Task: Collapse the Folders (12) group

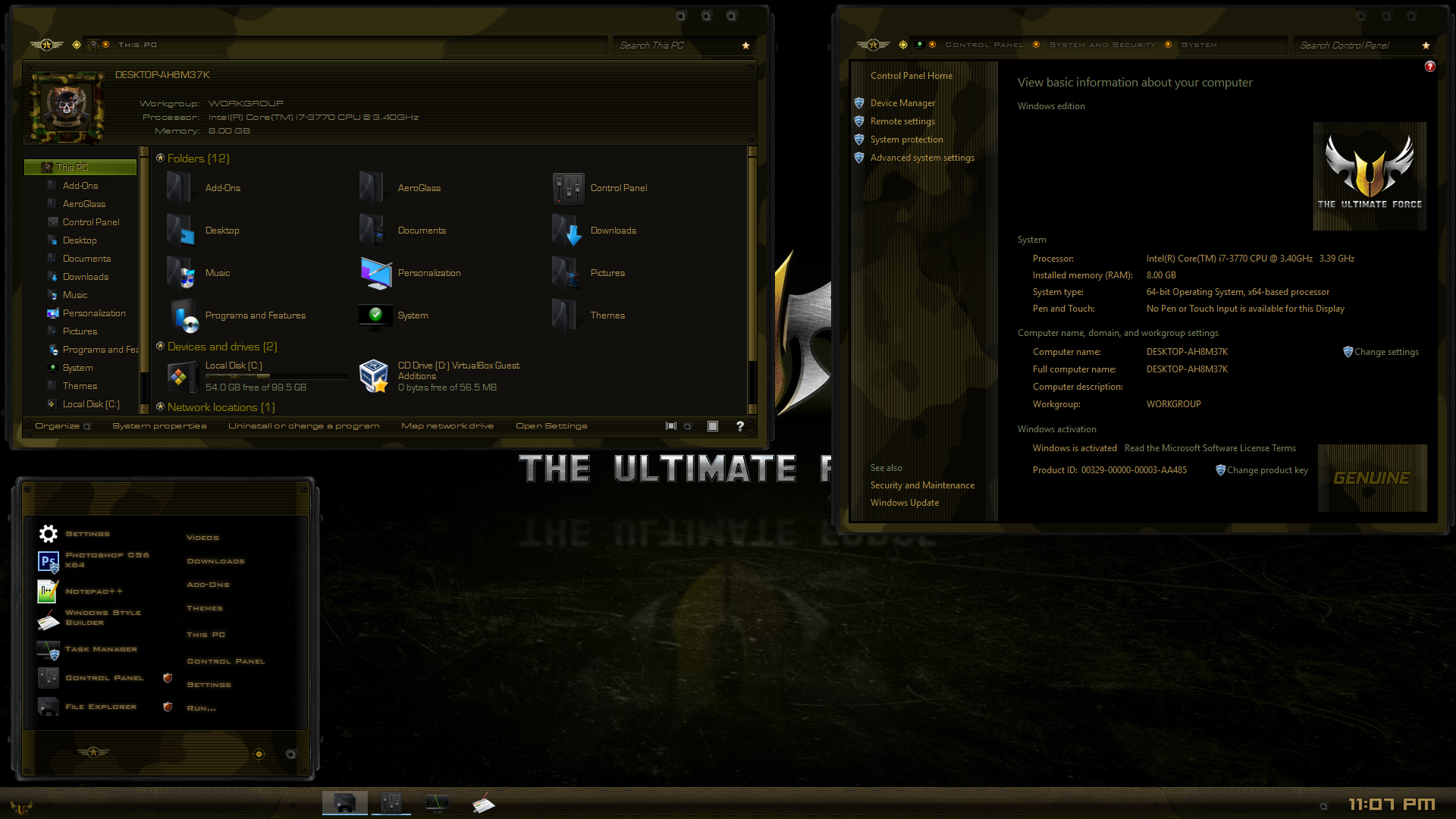Action: (160, 158)
